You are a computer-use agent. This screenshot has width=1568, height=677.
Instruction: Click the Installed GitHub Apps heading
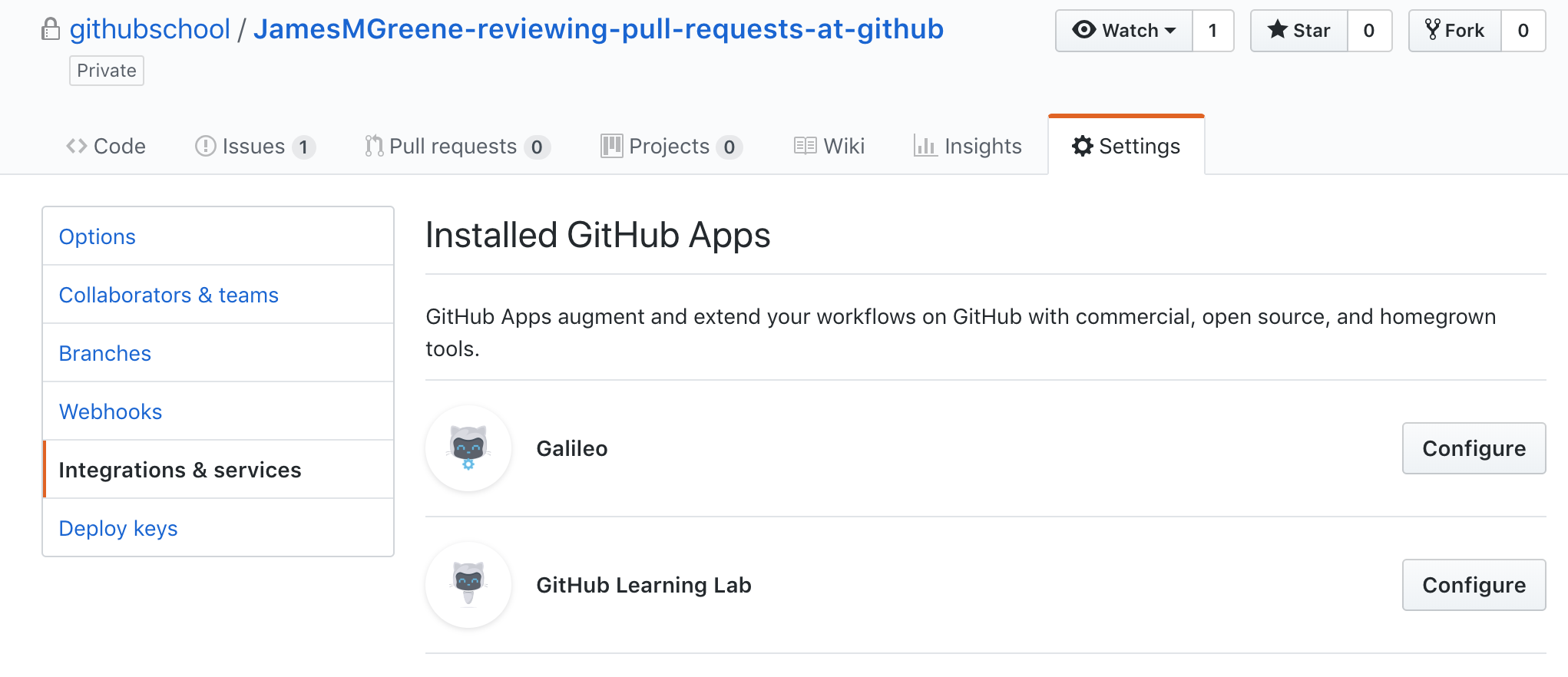tap(597, 235)
